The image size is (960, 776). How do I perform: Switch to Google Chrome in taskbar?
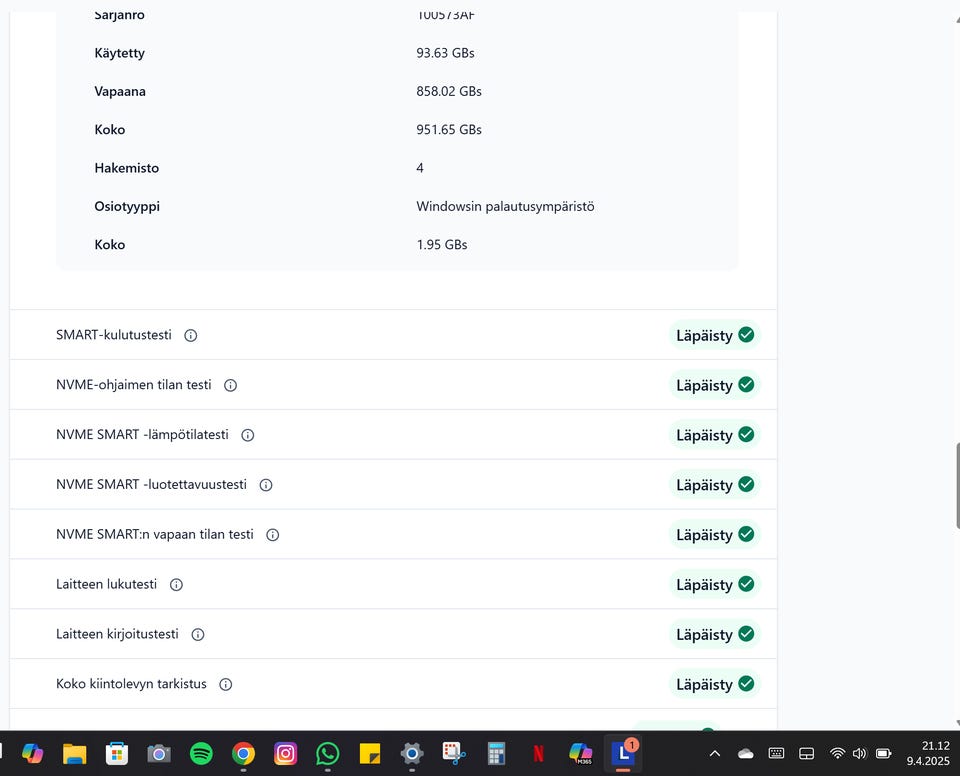(243, 753)
